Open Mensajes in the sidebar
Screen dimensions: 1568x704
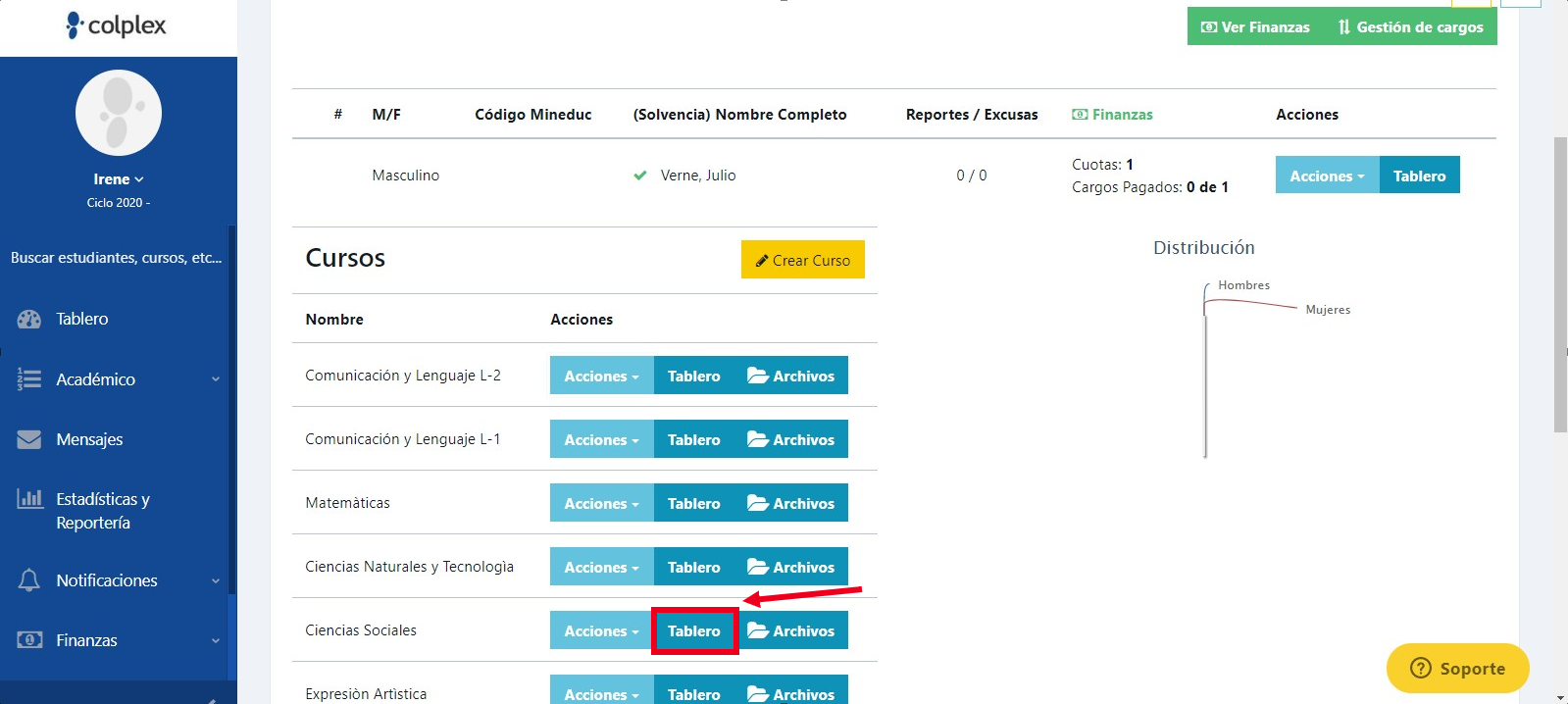click(89, 439)
